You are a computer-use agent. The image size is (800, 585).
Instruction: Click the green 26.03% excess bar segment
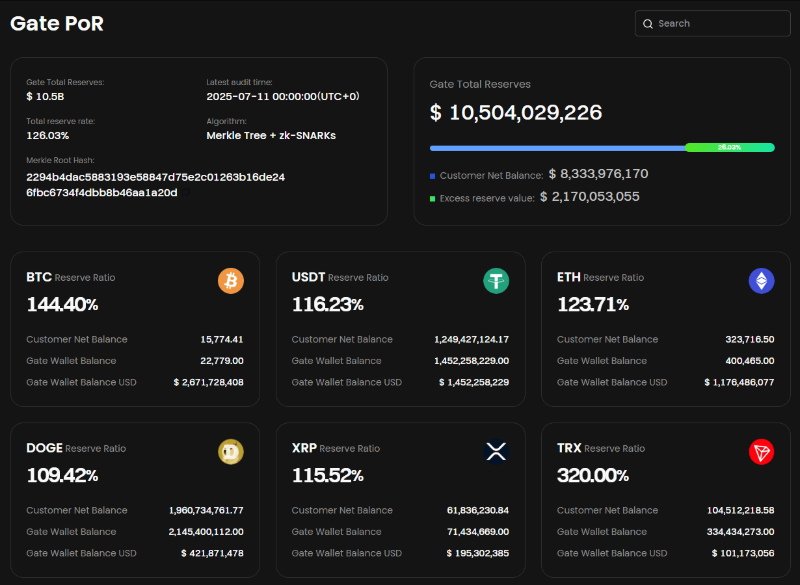click(730, 147)
